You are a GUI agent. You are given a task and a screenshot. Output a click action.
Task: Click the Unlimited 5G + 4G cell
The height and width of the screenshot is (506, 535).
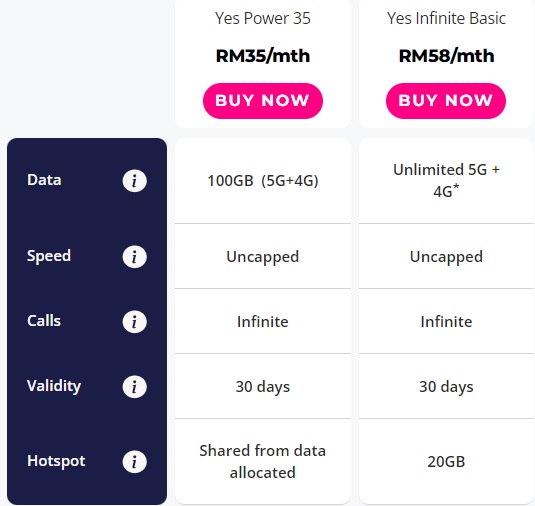click(446, 180)
